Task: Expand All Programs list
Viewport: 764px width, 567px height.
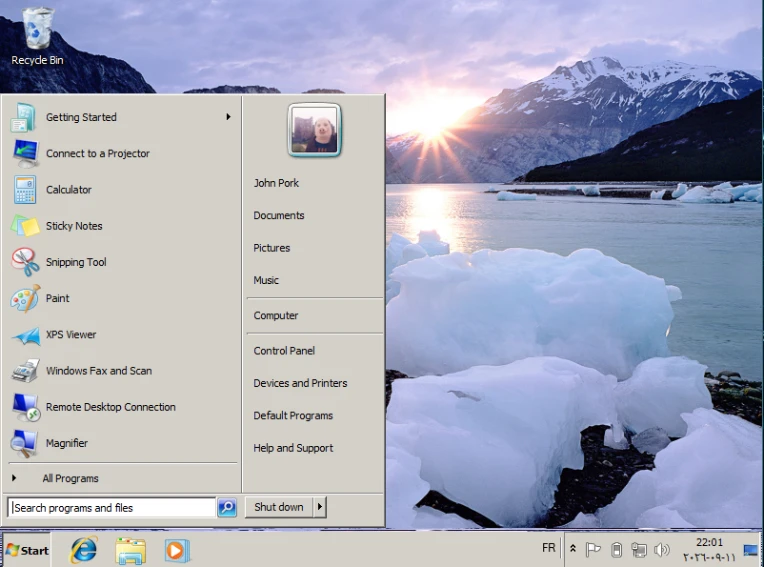Action: tap(70, 478)
